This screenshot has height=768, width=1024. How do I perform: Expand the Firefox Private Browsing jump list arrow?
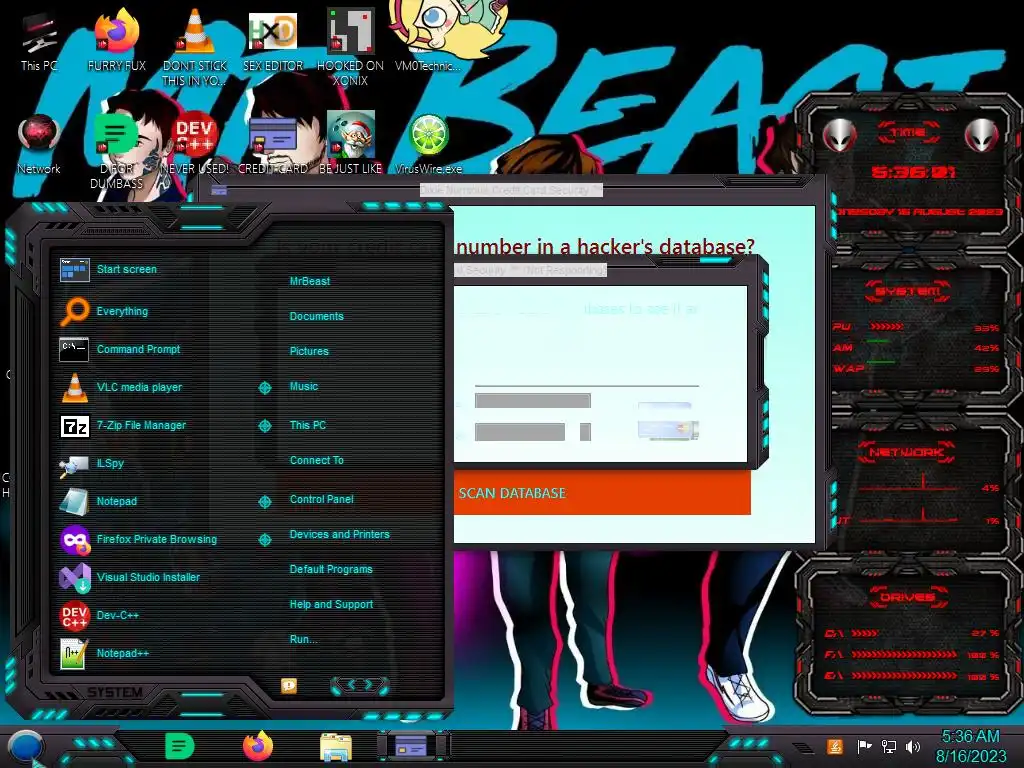point(264,539)
